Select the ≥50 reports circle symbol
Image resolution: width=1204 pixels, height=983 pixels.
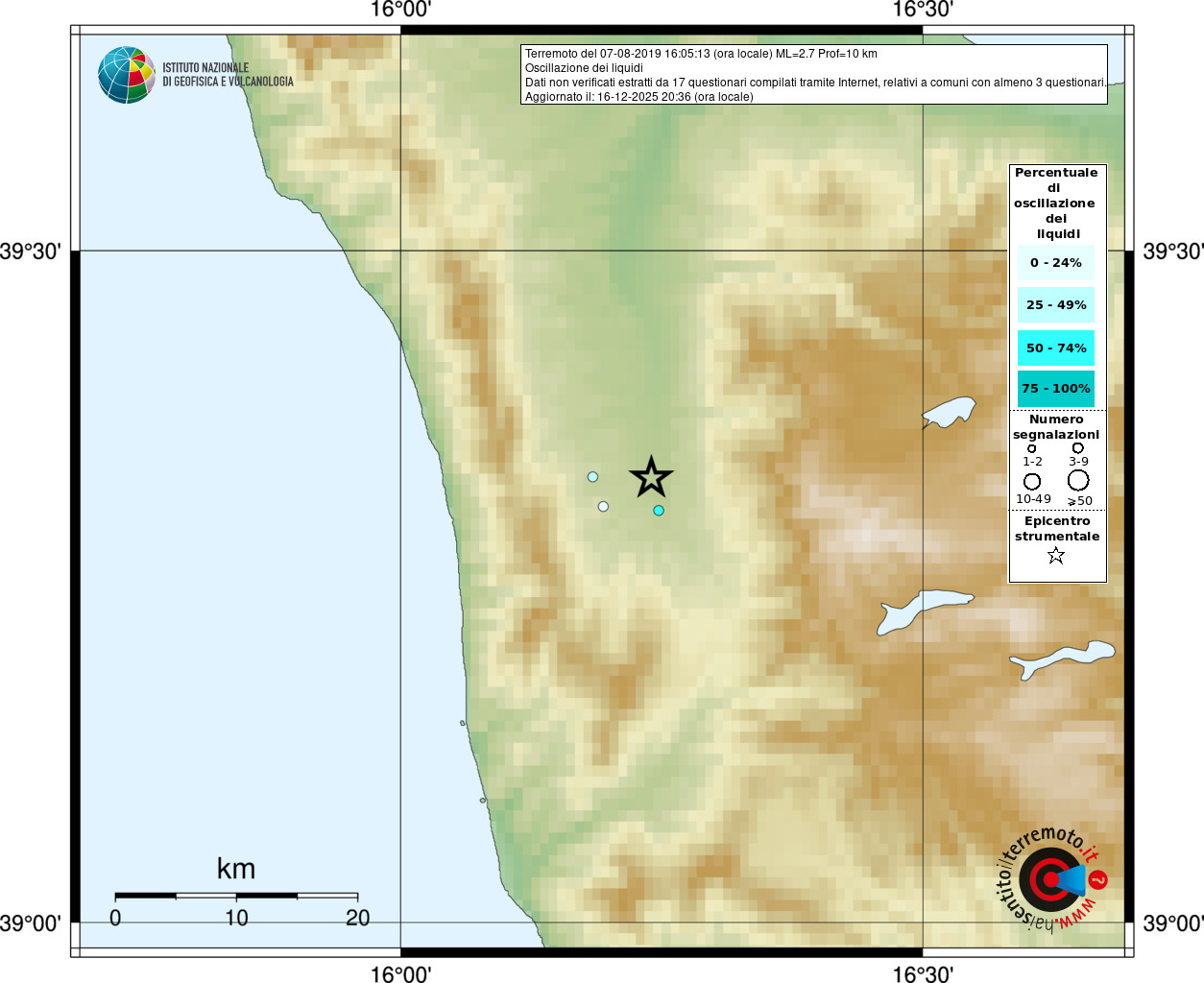pos(1078,480)
